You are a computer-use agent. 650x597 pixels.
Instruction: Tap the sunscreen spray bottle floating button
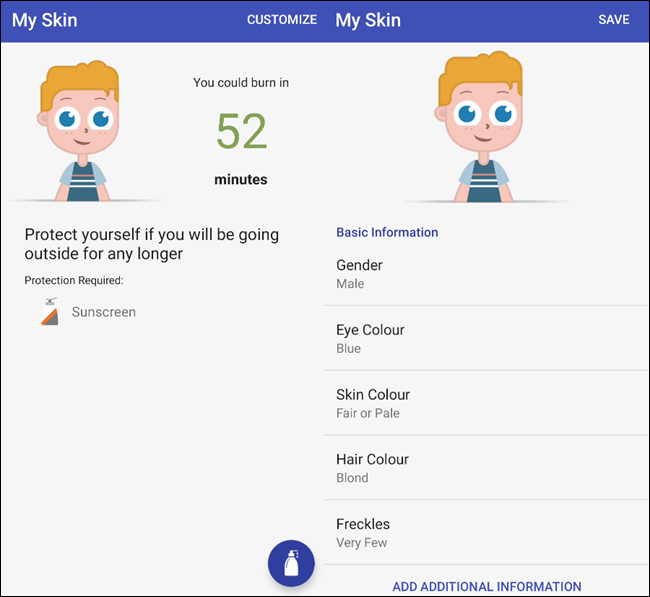tap(291, 564)
